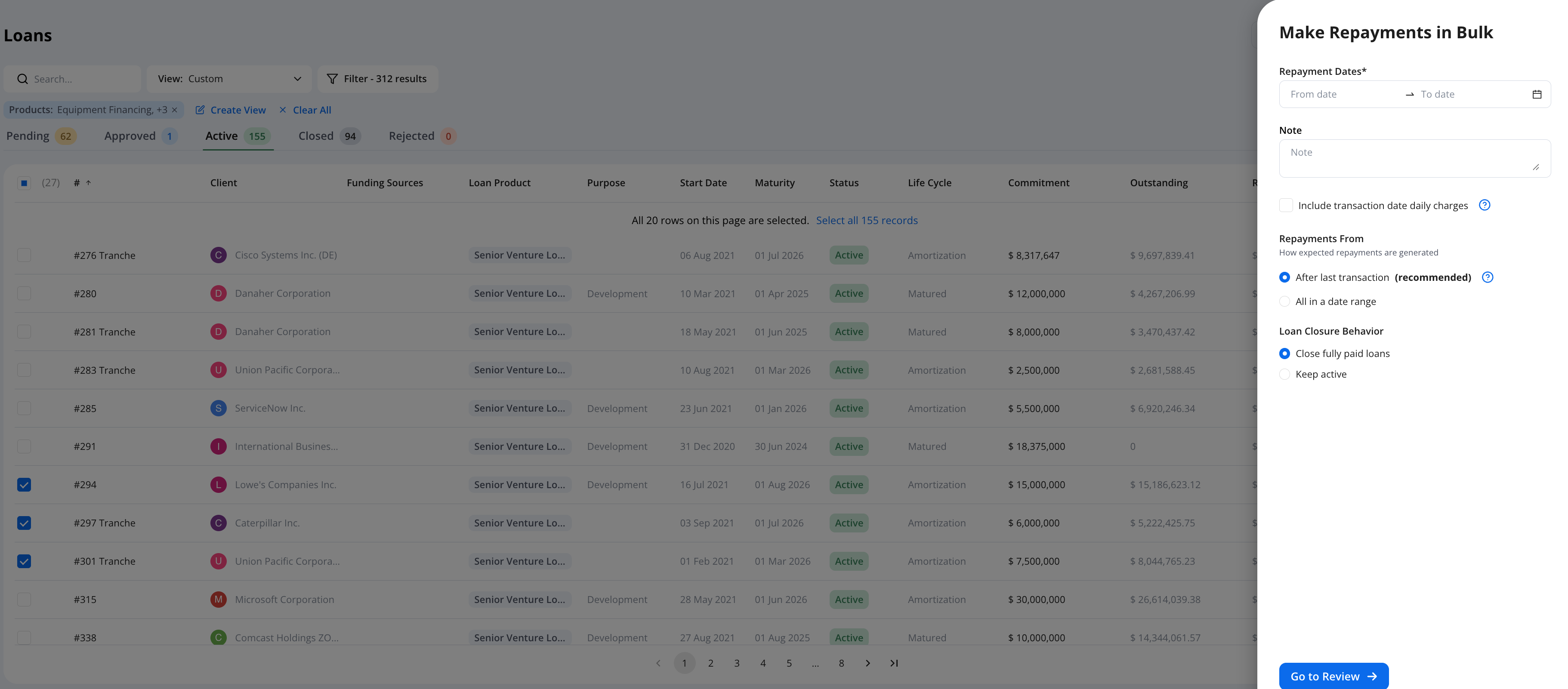Click the sort arrow on # column
The width and height of the screenshot is (1568, 689).
(x=88, y=183)
